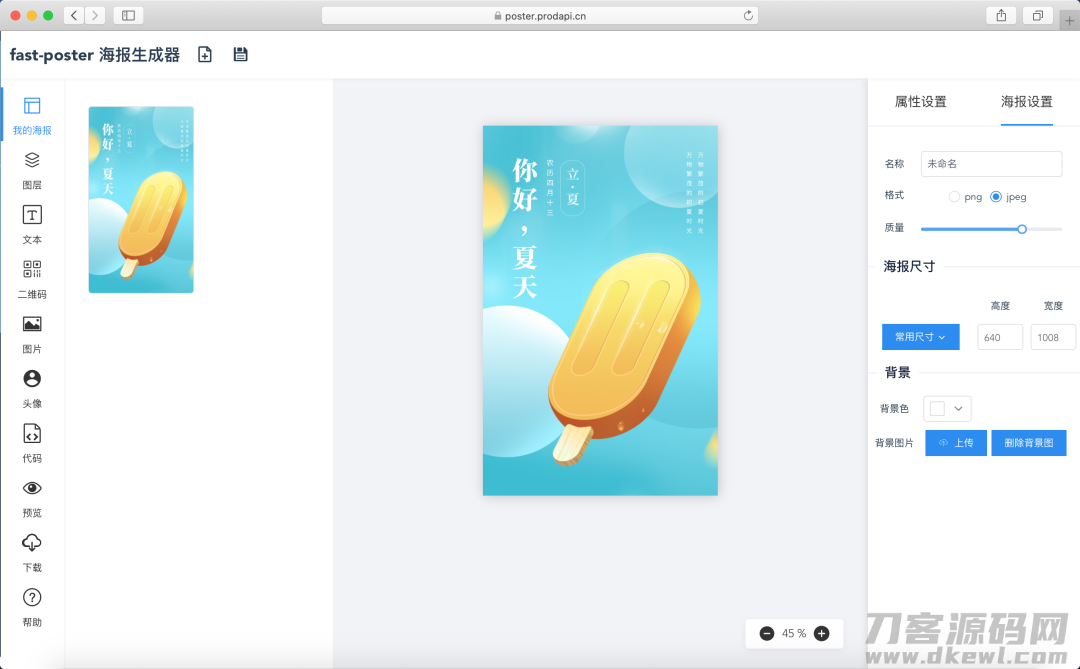The image size is (1080, 669).
Task: Click the 删除背景图 delete background button
Action: tap(1029, 442)
